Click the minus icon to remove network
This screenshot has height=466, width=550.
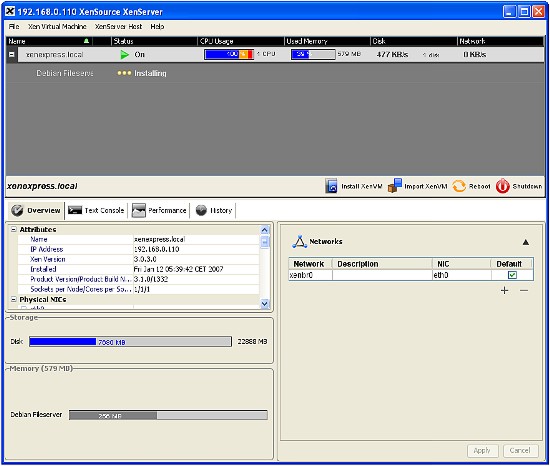pos(524,290)
